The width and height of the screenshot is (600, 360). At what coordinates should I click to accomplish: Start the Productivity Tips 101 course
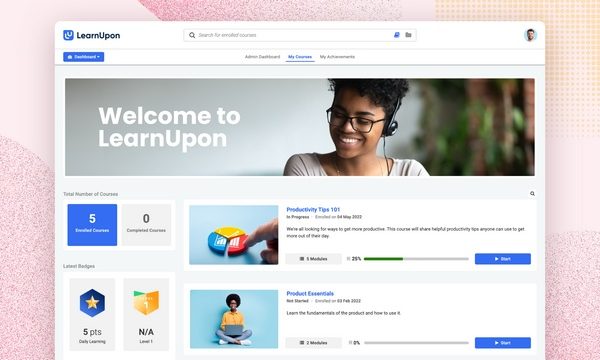coord(503,259)
